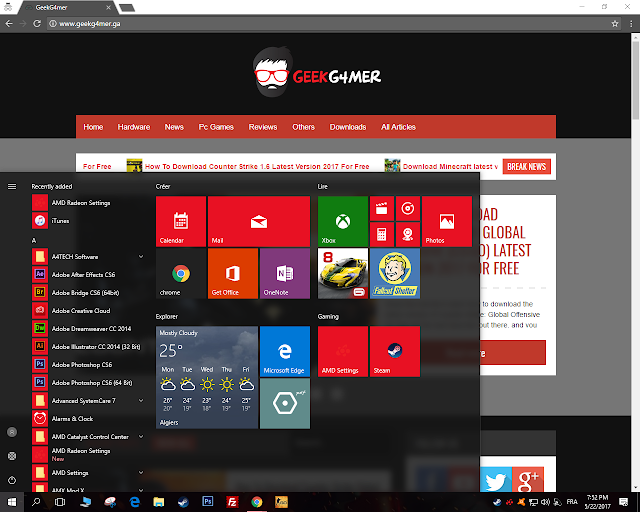Open the AMD Settings tile
640x512 pixels.
[x=343, y=351]
